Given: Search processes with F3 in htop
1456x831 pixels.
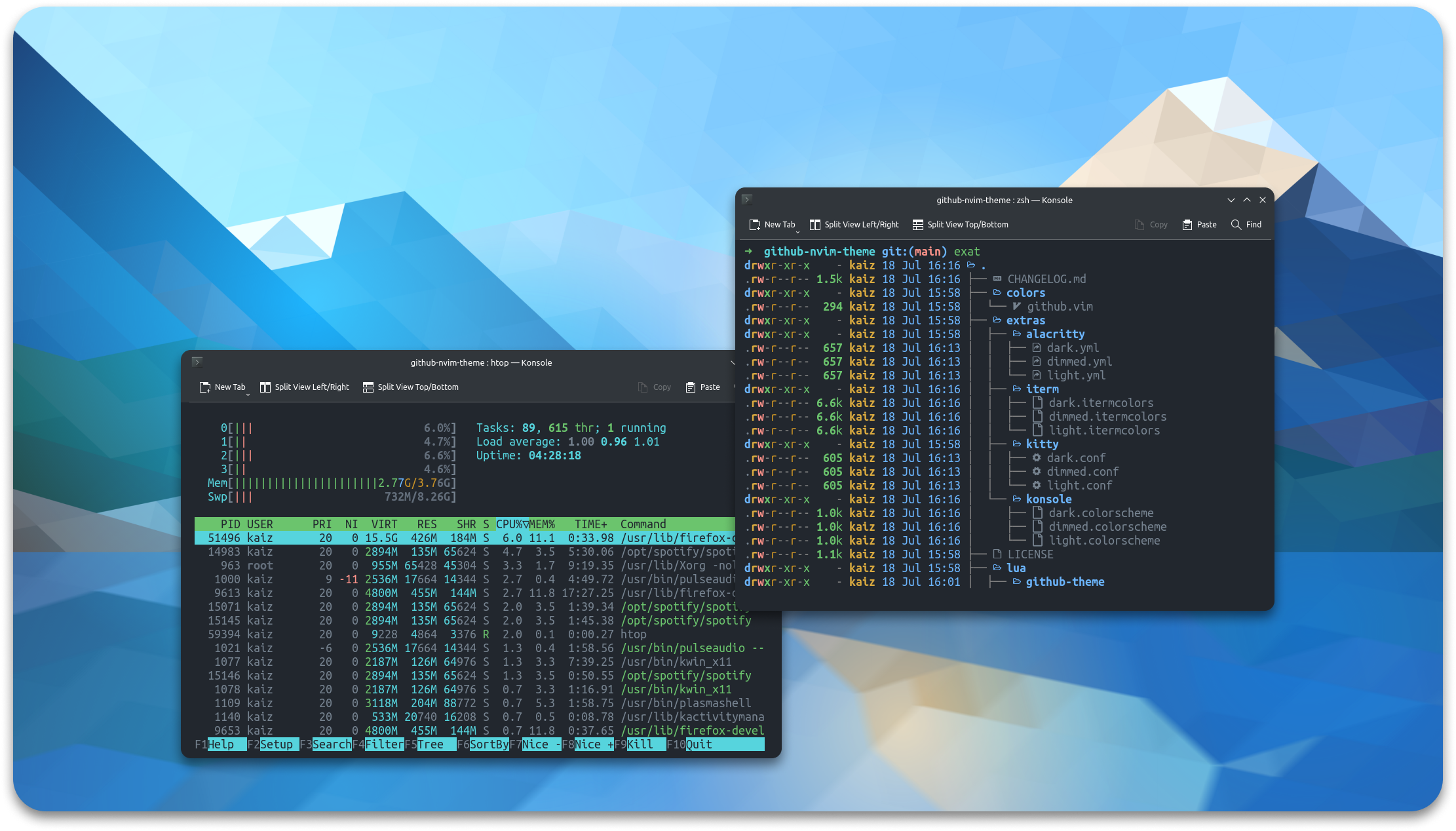Looking at the screenshot, I should (331, 744).
